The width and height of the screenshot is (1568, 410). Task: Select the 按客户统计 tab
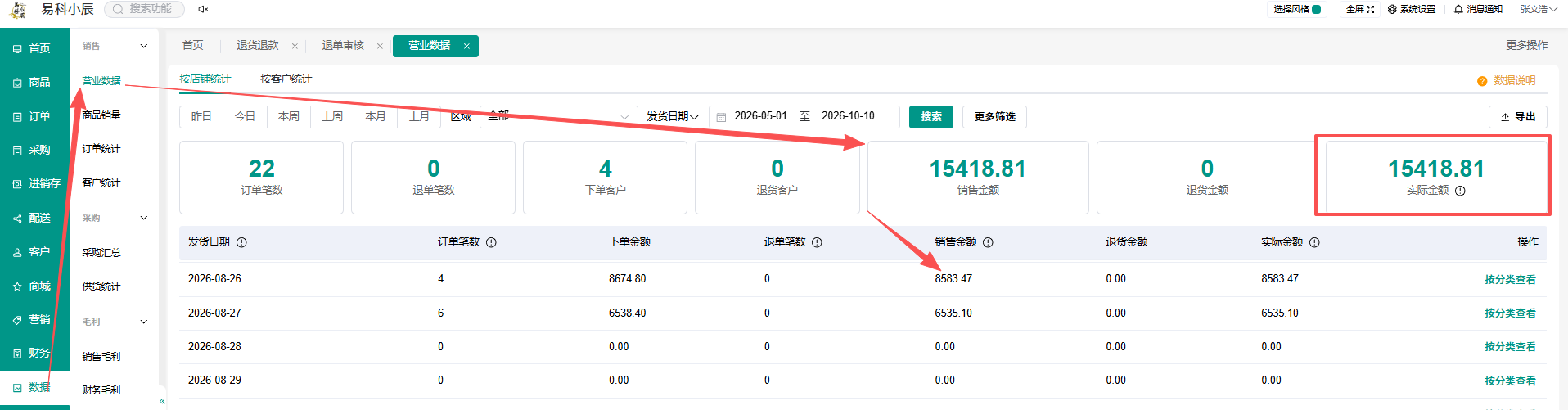[x=286, y=79]
